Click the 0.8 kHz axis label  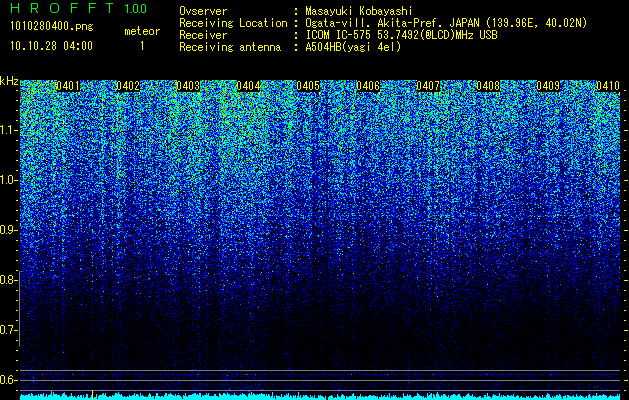[8, 280]
